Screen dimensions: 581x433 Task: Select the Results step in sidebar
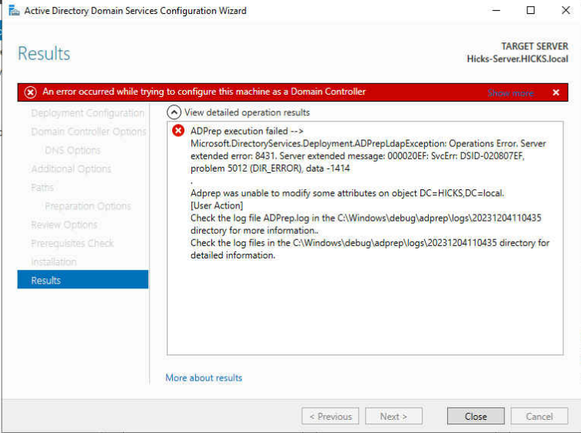click(83, 280)
